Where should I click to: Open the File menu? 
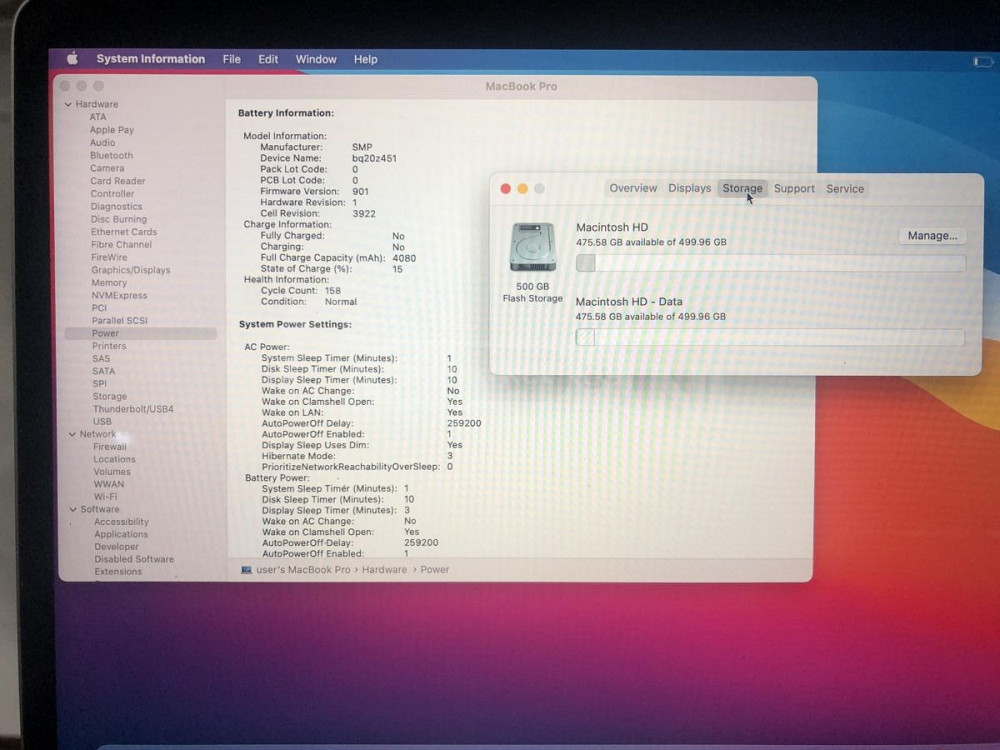pyautogui.click(x=231, y=59)
